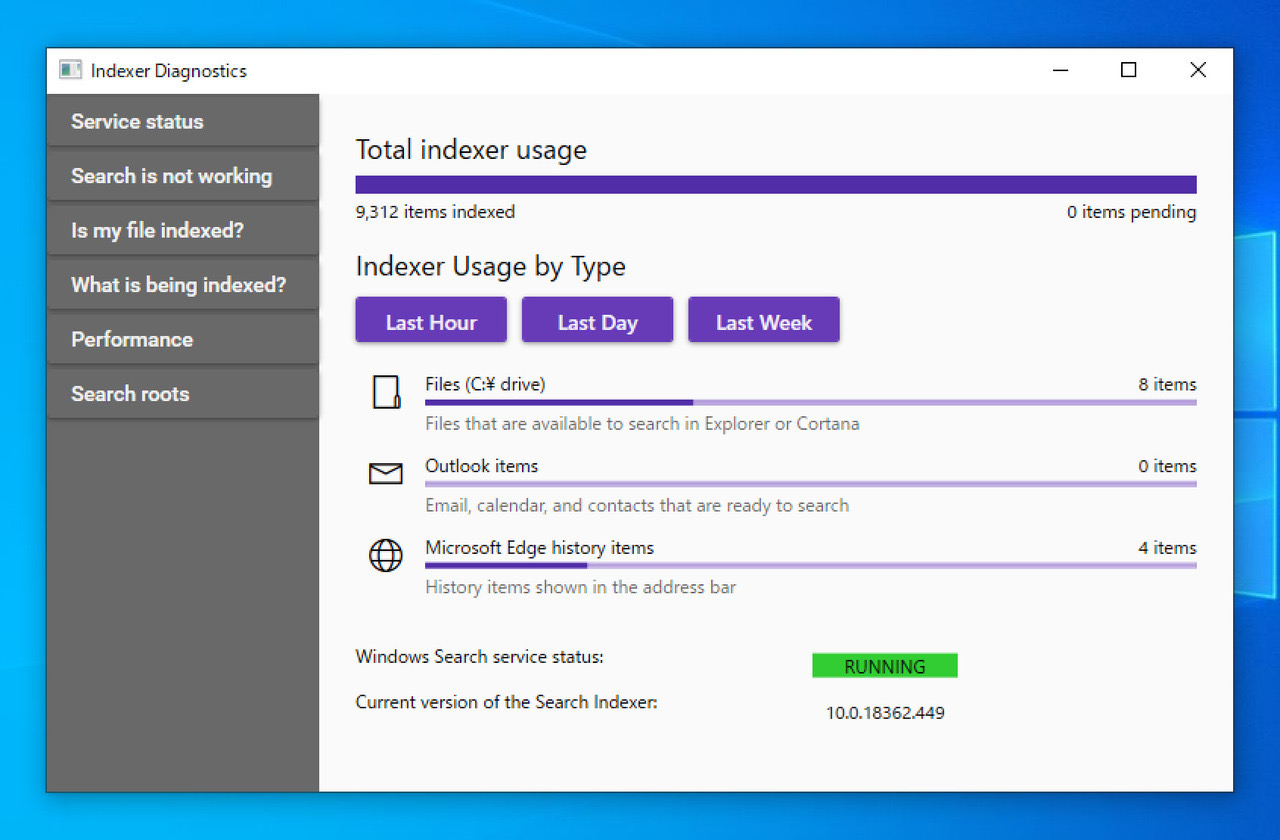
Task: Open the Search roots section
Action: [183, 394]
